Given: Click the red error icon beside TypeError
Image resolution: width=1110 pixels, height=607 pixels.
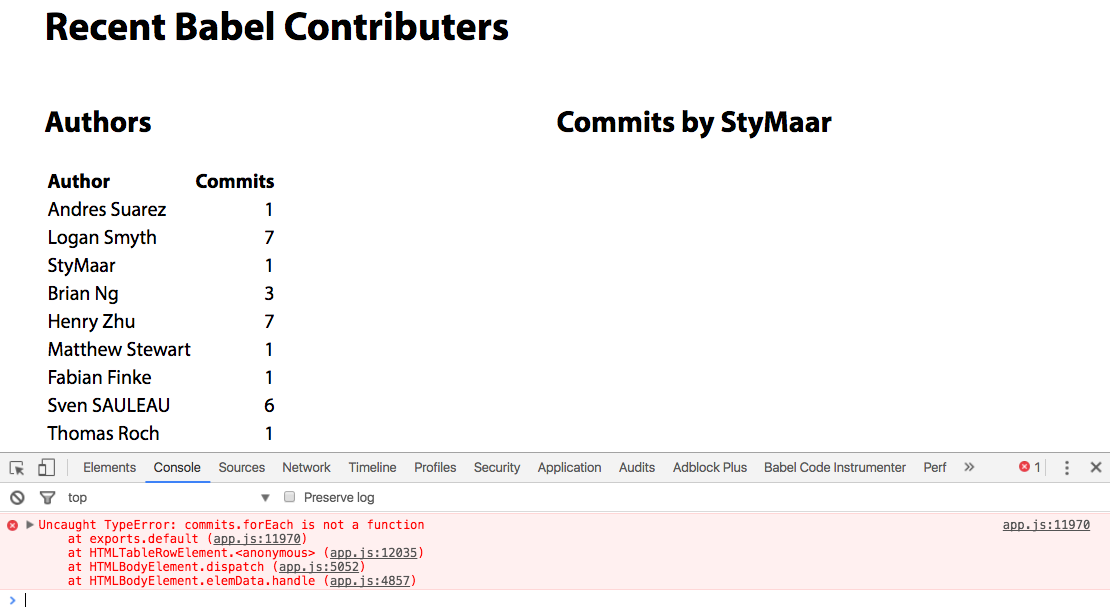Looking at the screenshot, I should [13, 526].
